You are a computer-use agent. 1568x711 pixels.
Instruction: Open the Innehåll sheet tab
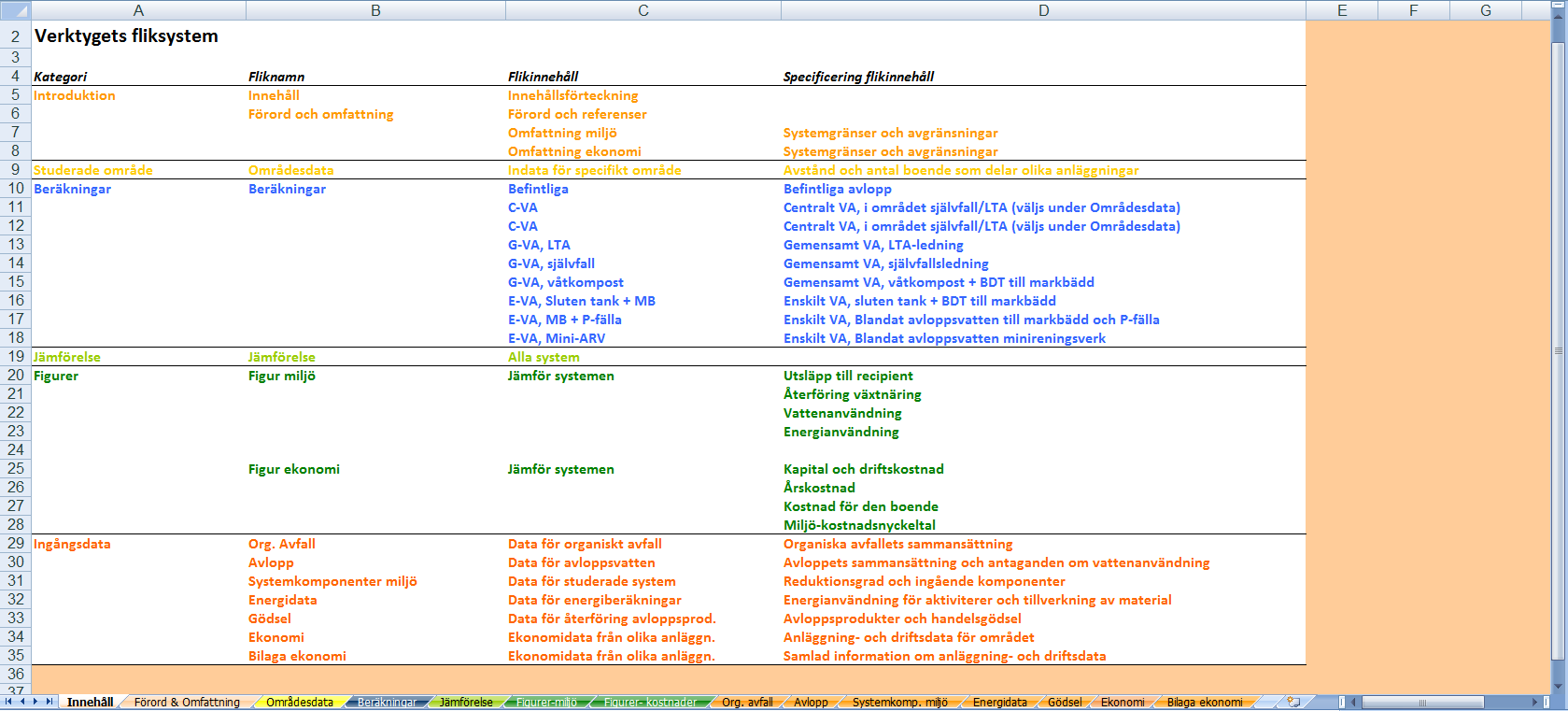pyautogui.click(x=90, y=702)
